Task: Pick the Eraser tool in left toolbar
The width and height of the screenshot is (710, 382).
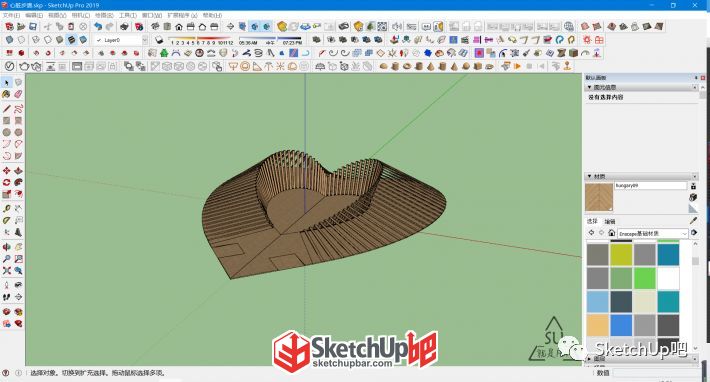Action: [x=18, y=94]
